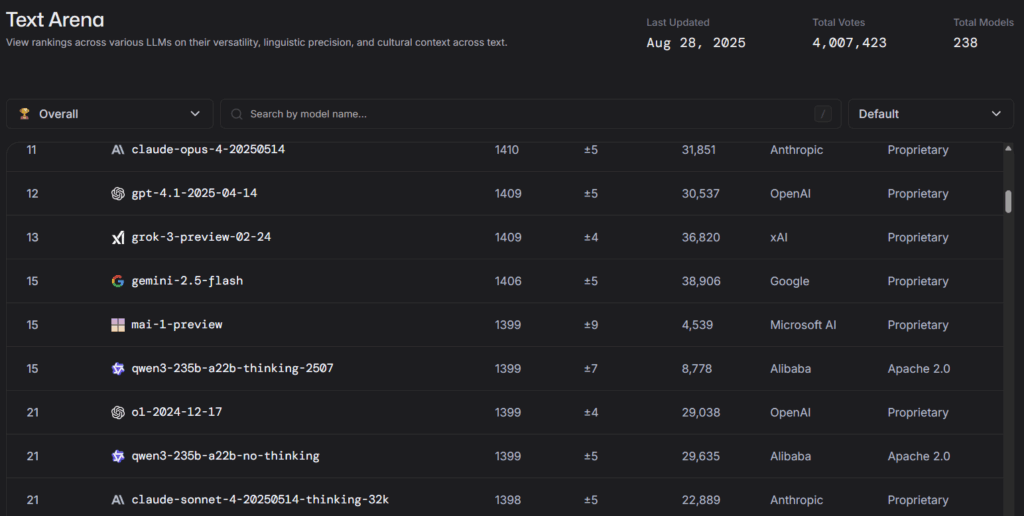Click the total votes value 4,007,423
Screen dimensions: 1024x516
(x=849, y=43)
